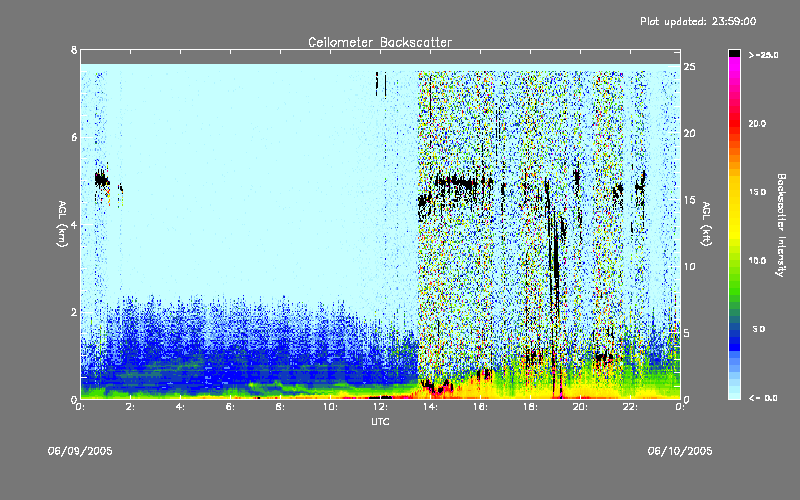Click the '16:' hour tick label

(x=480, y=407)
